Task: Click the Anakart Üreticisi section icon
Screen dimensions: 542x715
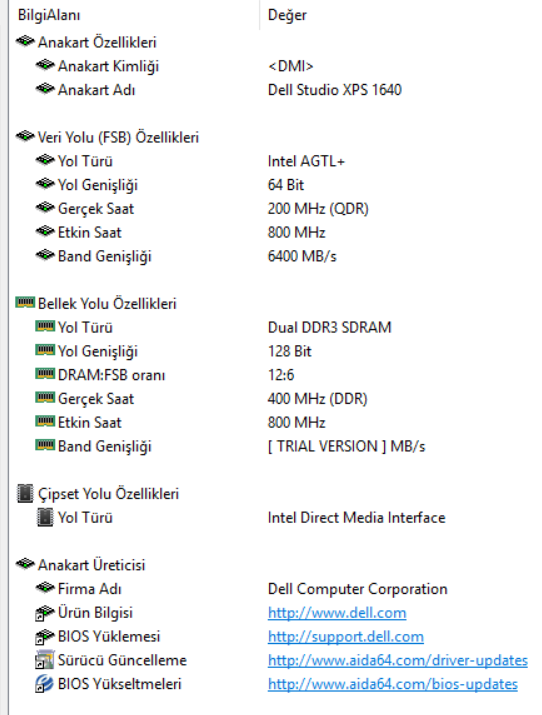Action: coord(25,564)
